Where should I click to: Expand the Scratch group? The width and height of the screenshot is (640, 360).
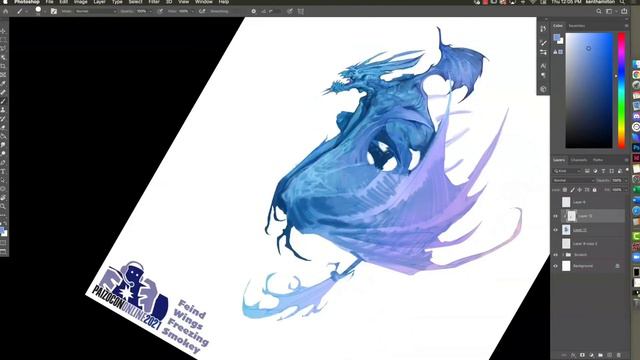click(562, 255)
